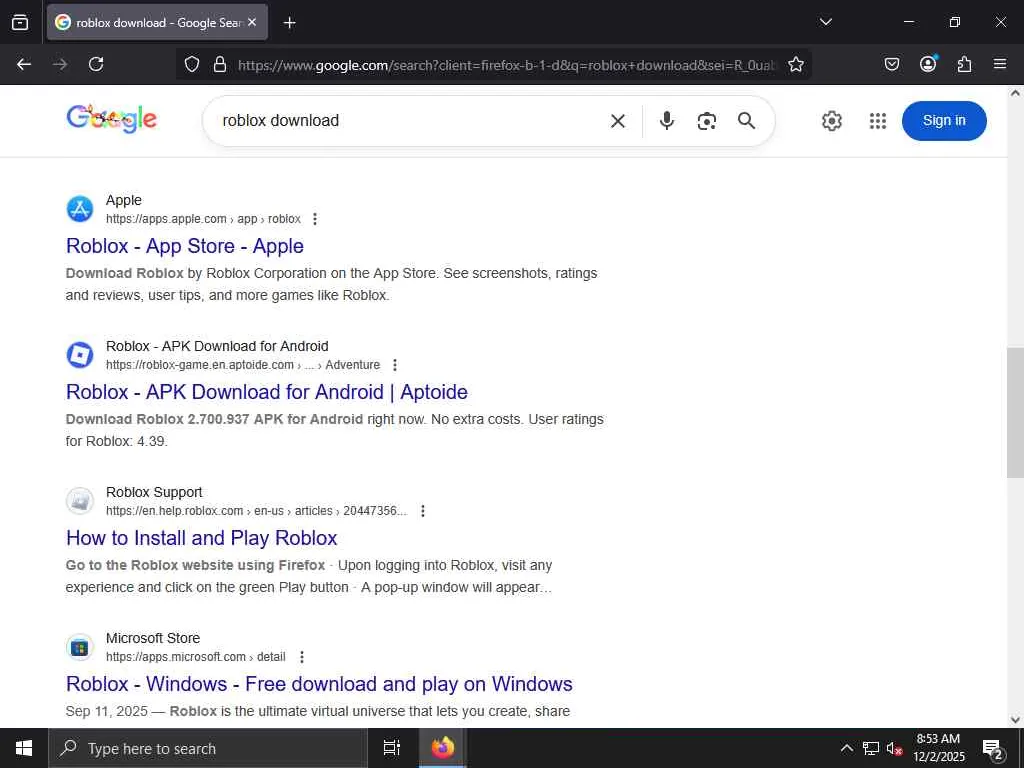Expand the list all tabs chevron
1024x768 pixels.
(x=825, y=22)
